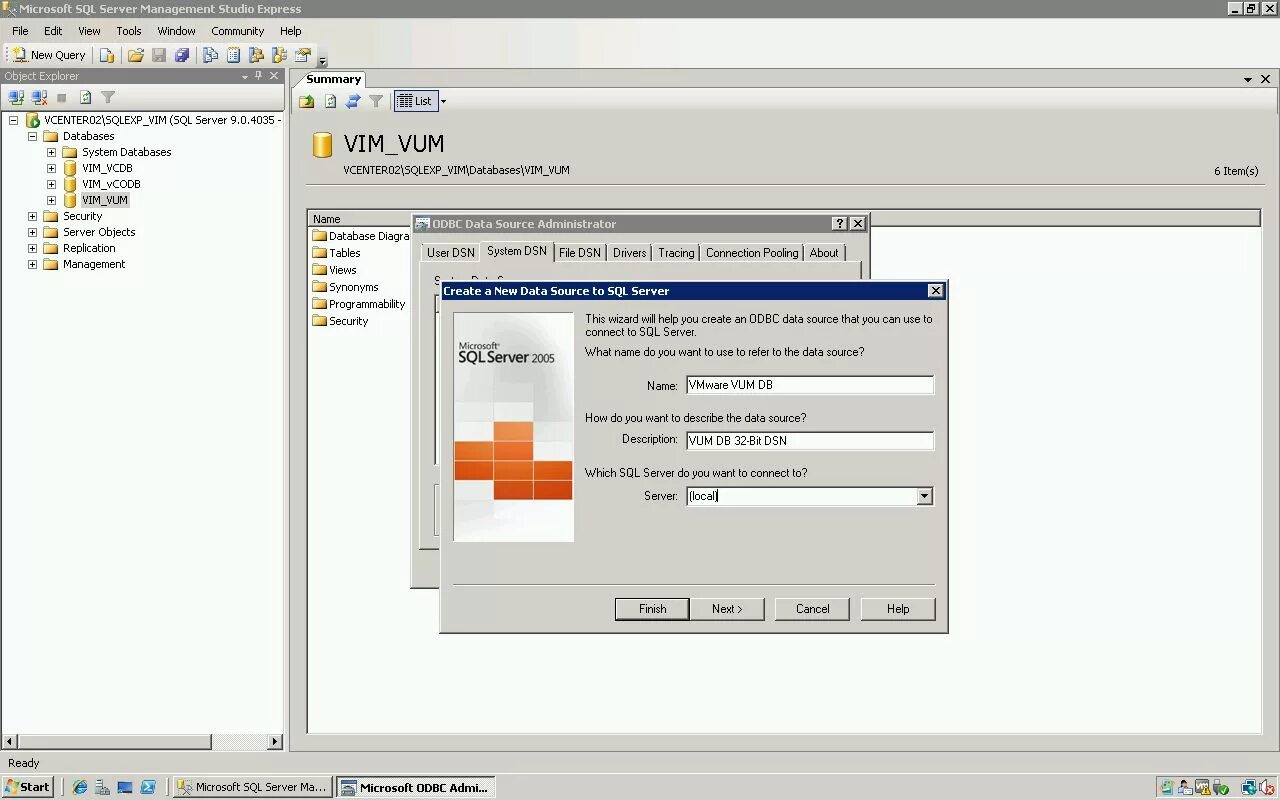Open the File menu
The image size is (1280, 800).
click(x=20, y=31)
